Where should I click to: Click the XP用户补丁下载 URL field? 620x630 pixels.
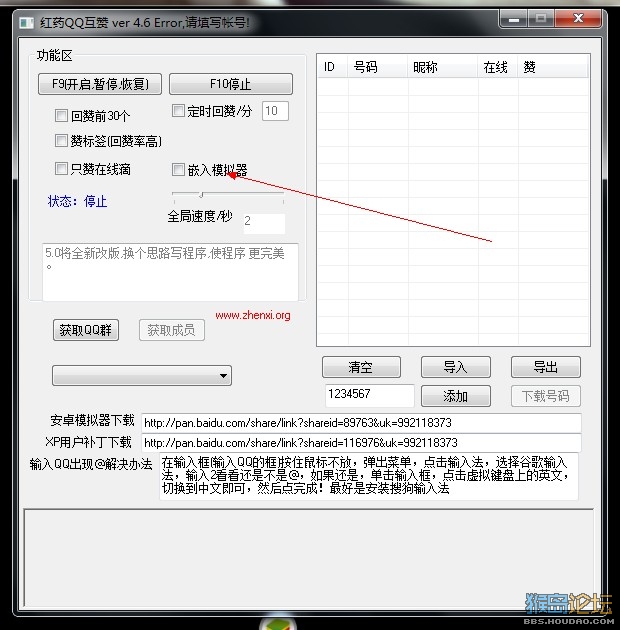[361, 443]
